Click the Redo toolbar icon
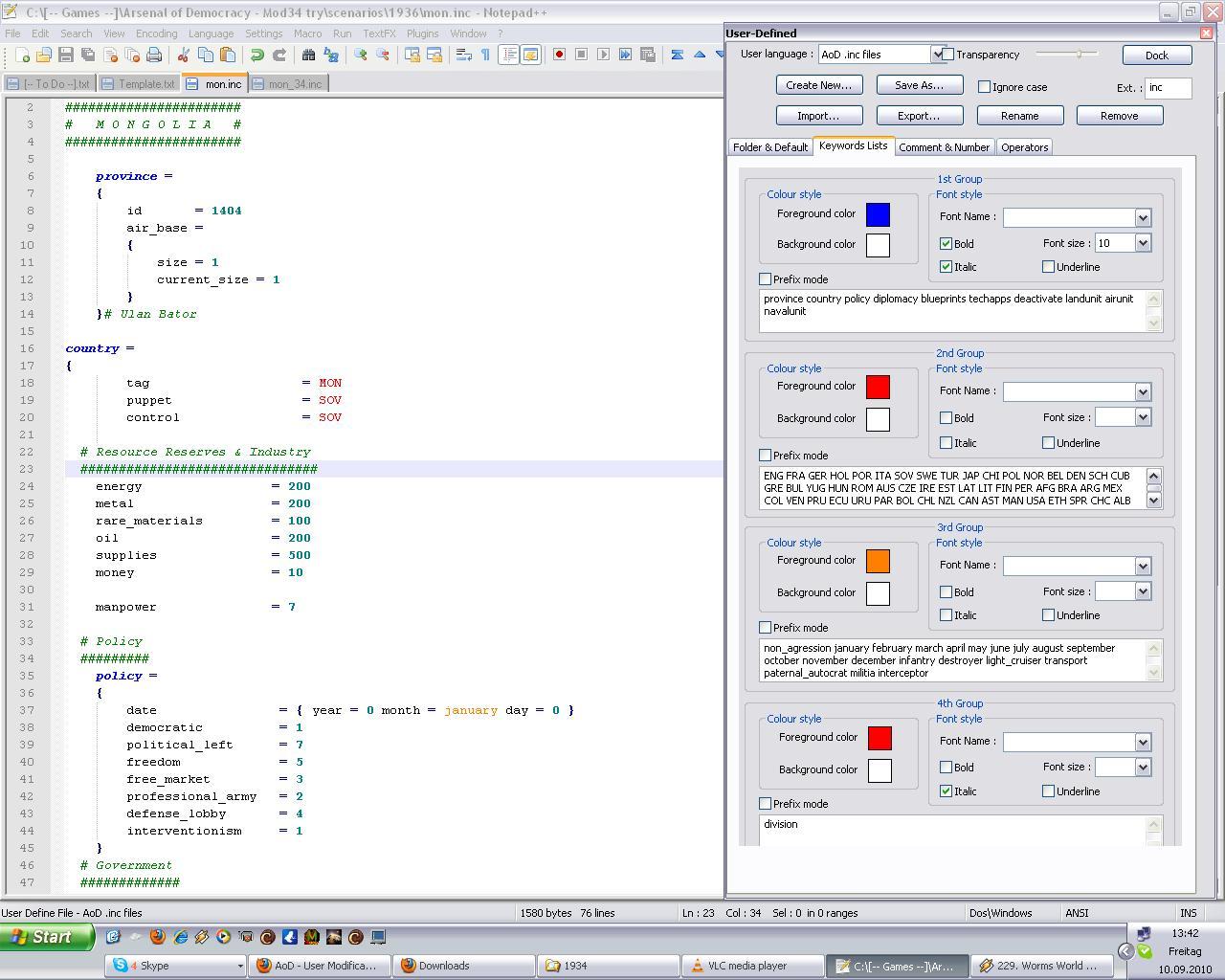Image resolution: width=1225 pixels, height=980 pixels. [278, 56]
